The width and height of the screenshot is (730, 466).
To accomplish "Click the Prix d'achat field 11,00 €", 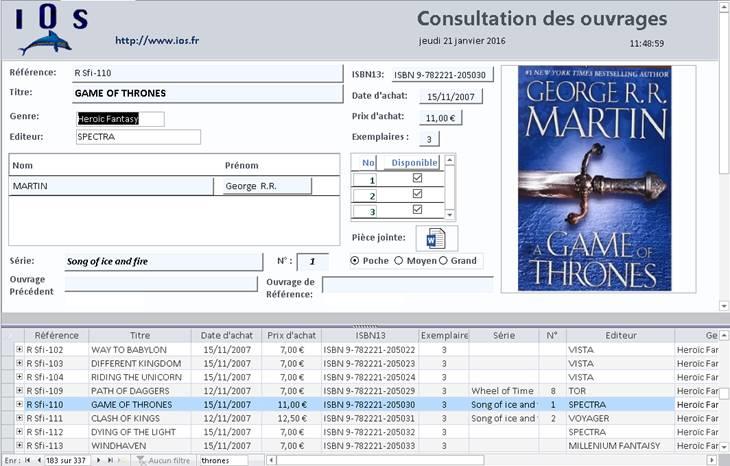I will pyautogui.click(x=440, y=118).
